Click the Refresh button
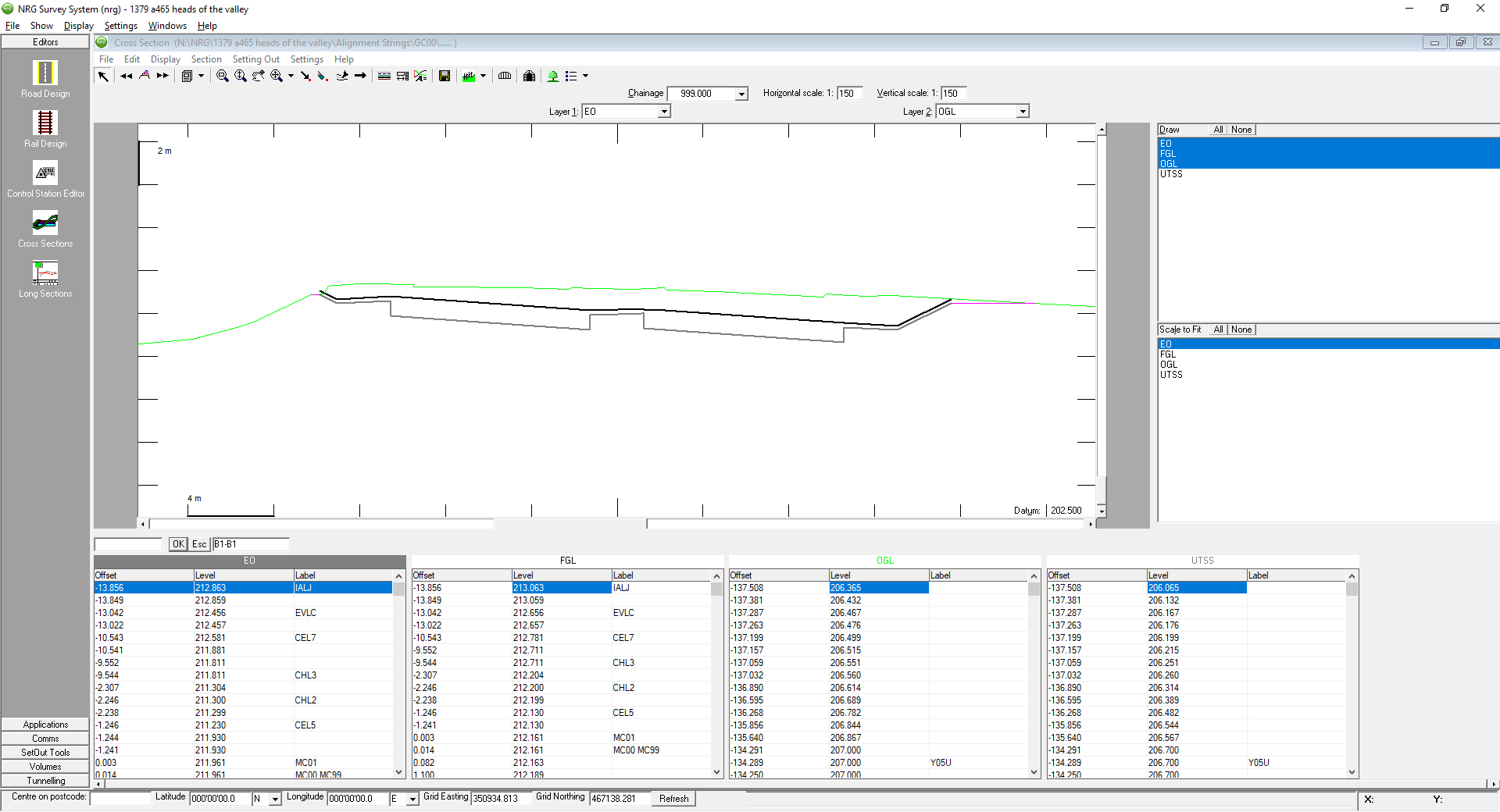1500x812 pixels. click(673, 799)
